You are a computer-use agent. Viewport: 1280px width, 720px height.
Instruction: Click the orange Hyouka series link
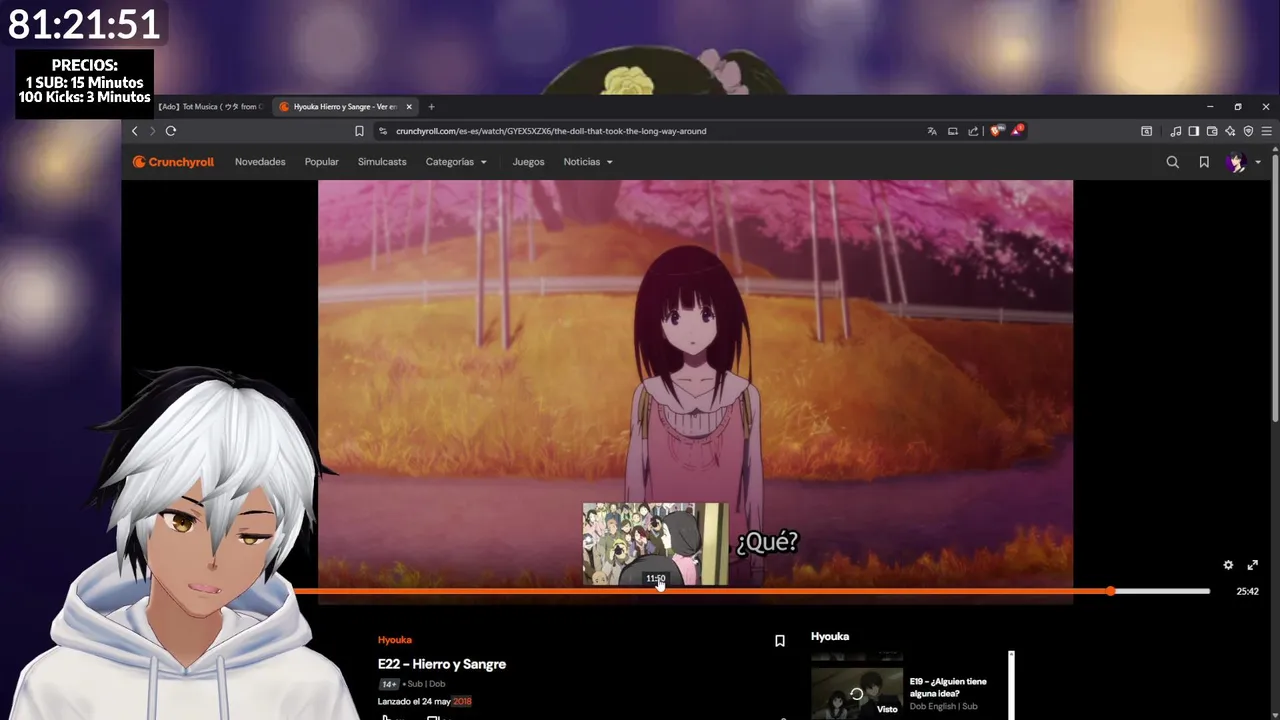click(395, 640)
